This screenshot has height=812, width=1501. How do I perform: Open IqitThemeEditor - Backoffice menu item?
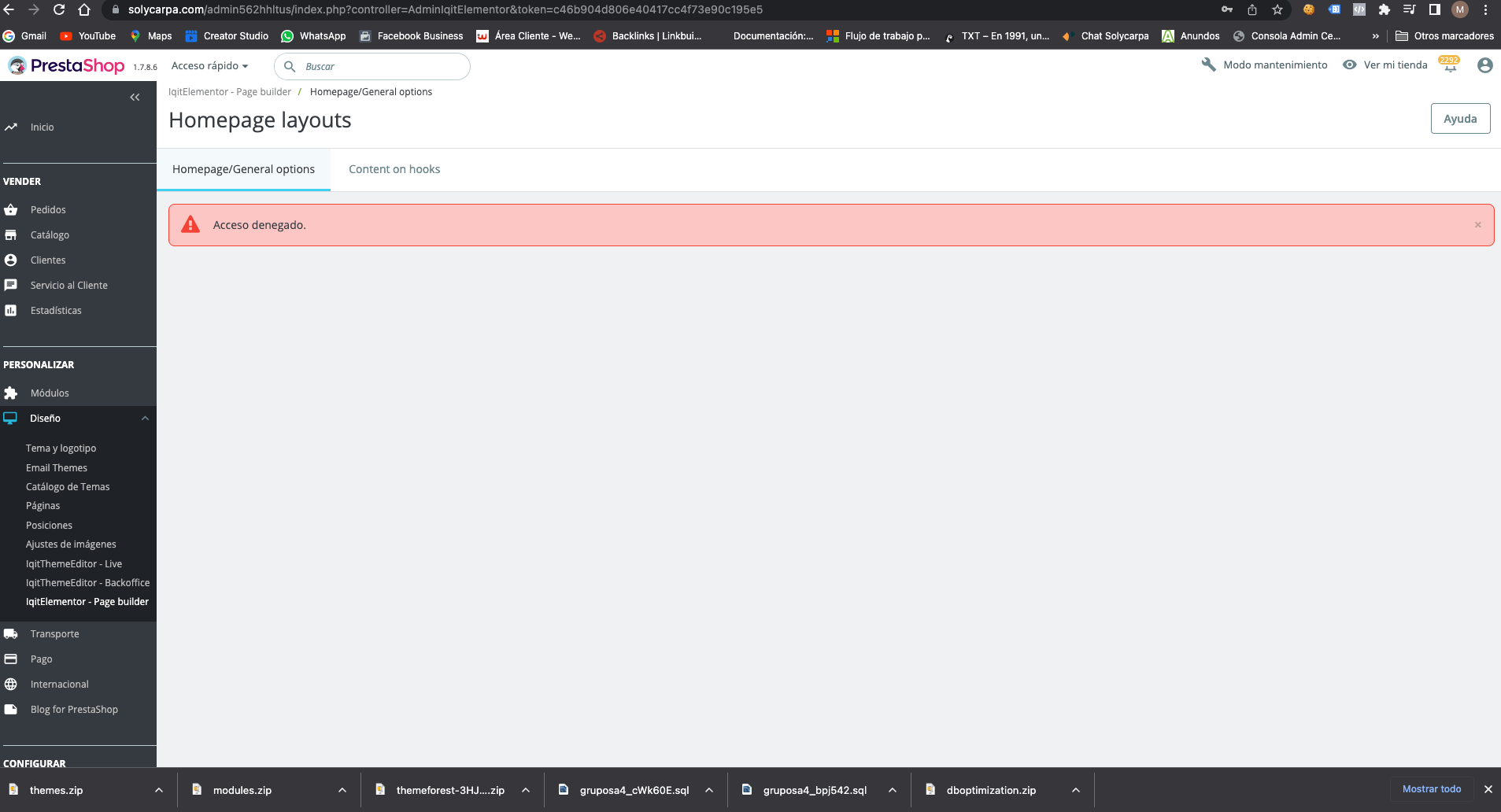(x=87, y=582)
